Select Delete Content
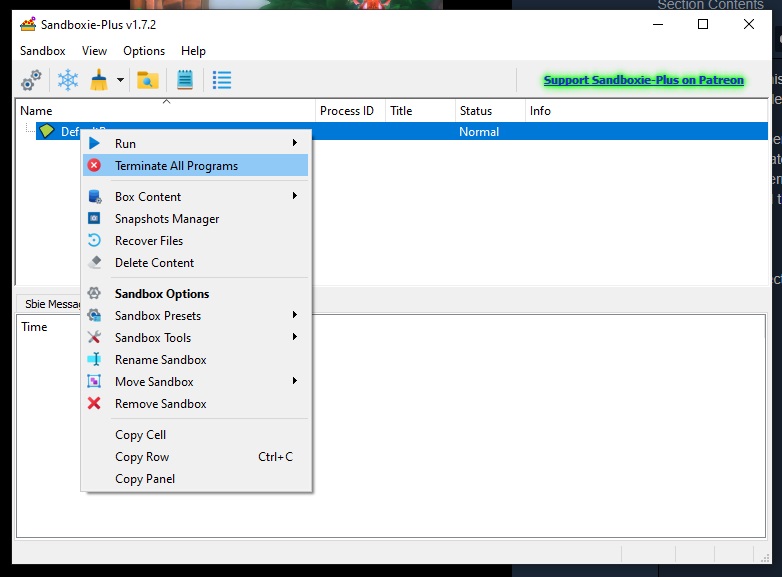This screenshot has width=782, height=577. [196, 262]
